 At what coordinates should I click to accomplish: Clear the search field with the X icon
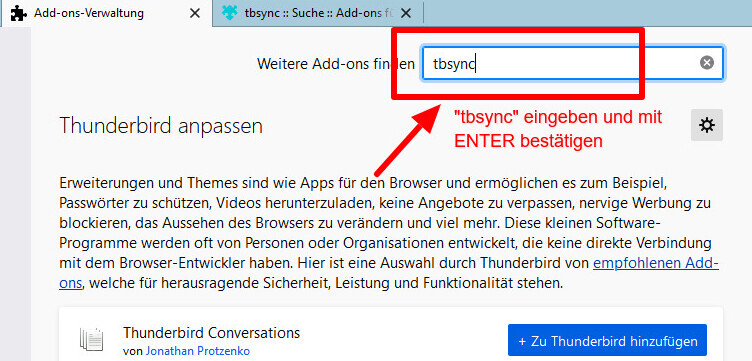(x=706, y=63)
